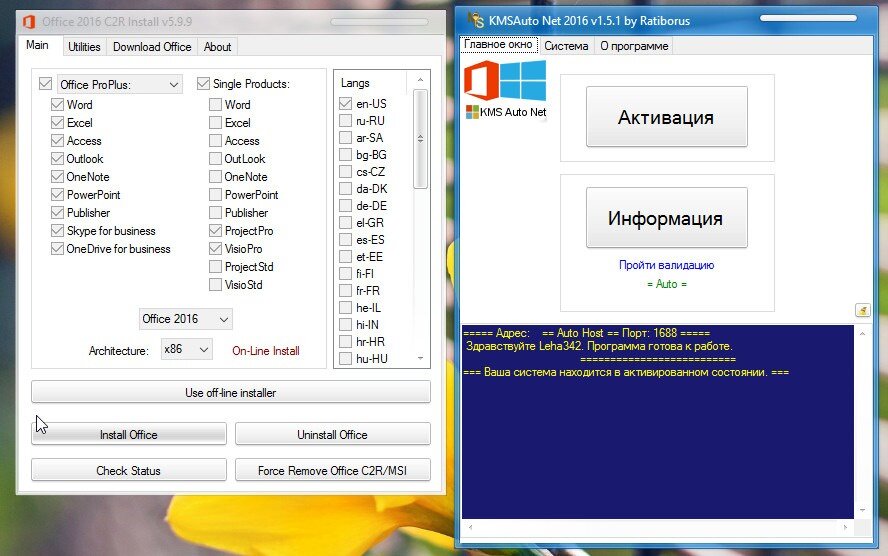Check the de-DE language

[x=345, y=206]
